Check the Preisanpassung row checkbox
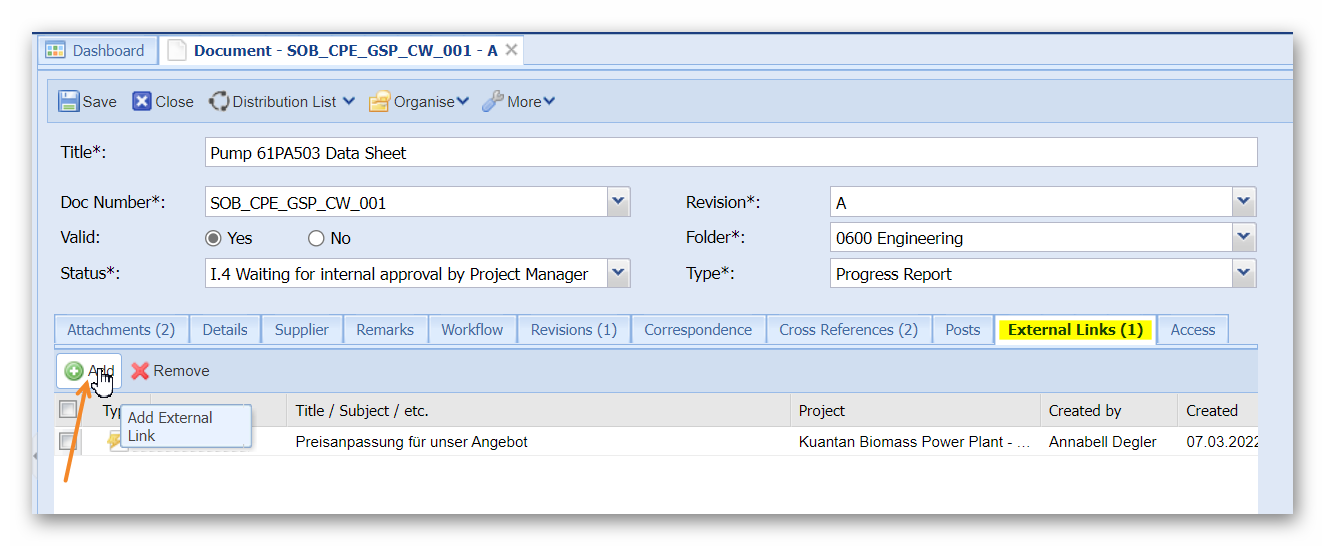 coord(68,441)
